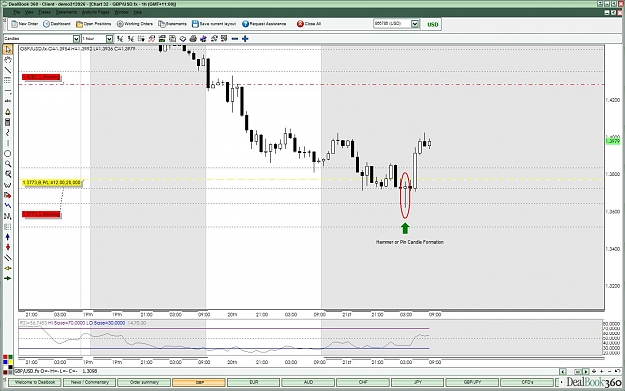The image size is (625, 391).
Task: Switch to the CHF tab
Action: pyautogui.click(x=363, y=382)
